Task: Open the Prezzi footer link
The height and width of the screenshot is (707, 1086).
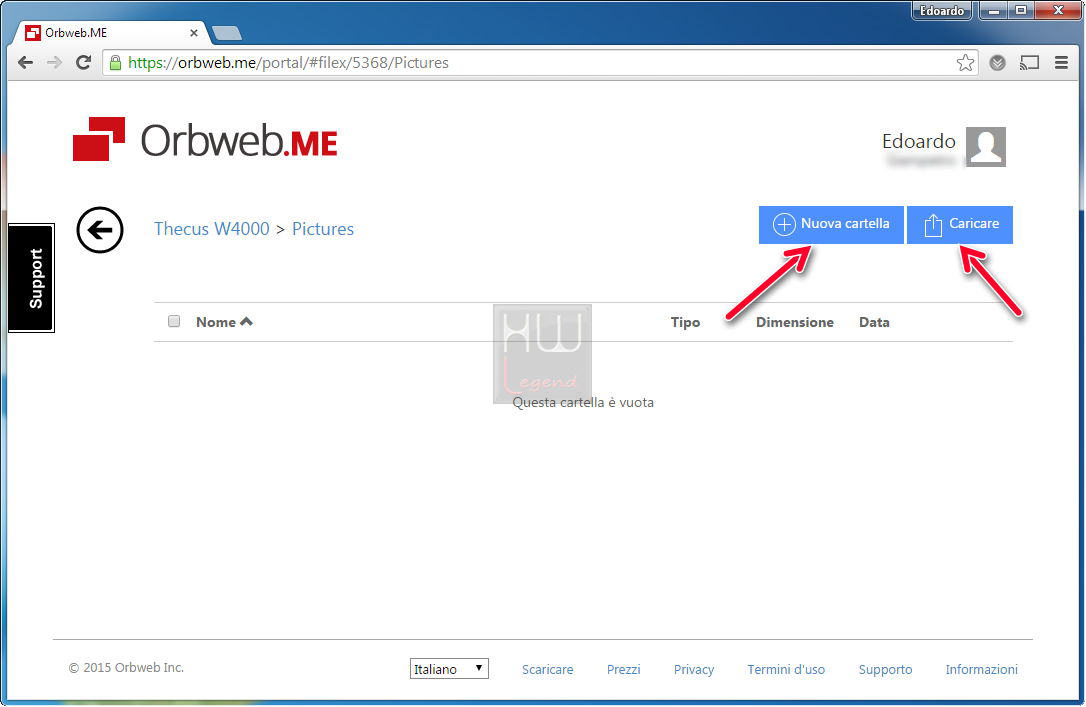Action: (x=623, y=670)
